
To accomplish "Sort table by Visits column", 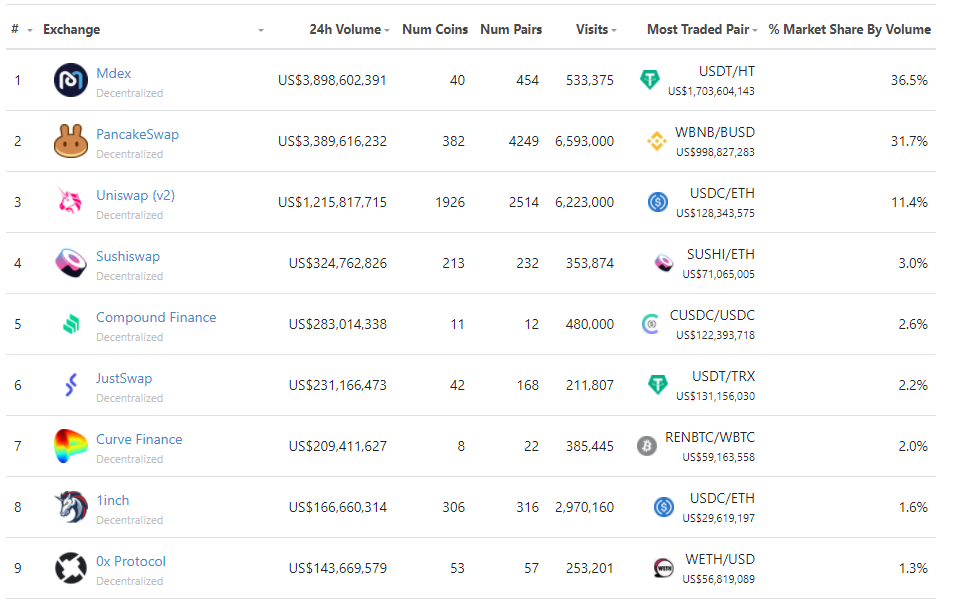I will pyautogui.click(x=596, y=29).
